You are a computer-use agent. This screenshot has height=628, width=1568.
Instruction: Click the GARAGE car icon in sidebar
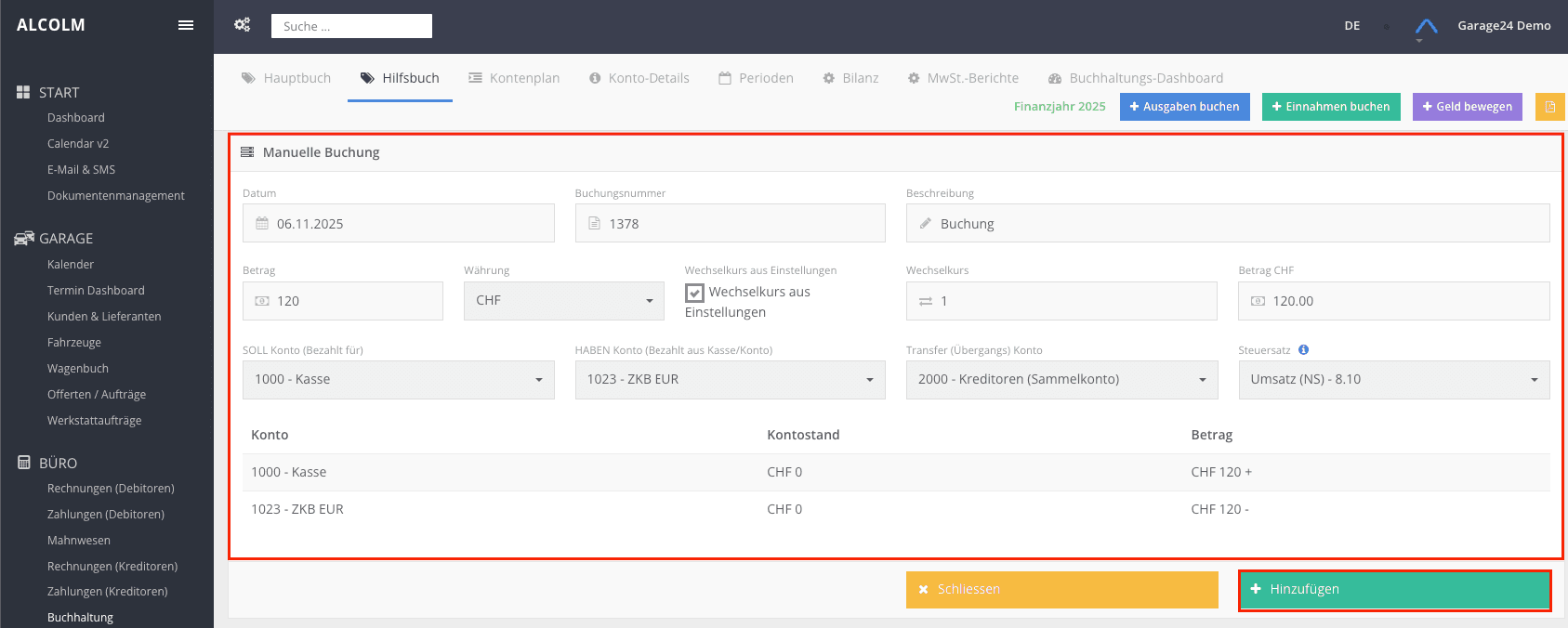point(24,239)
